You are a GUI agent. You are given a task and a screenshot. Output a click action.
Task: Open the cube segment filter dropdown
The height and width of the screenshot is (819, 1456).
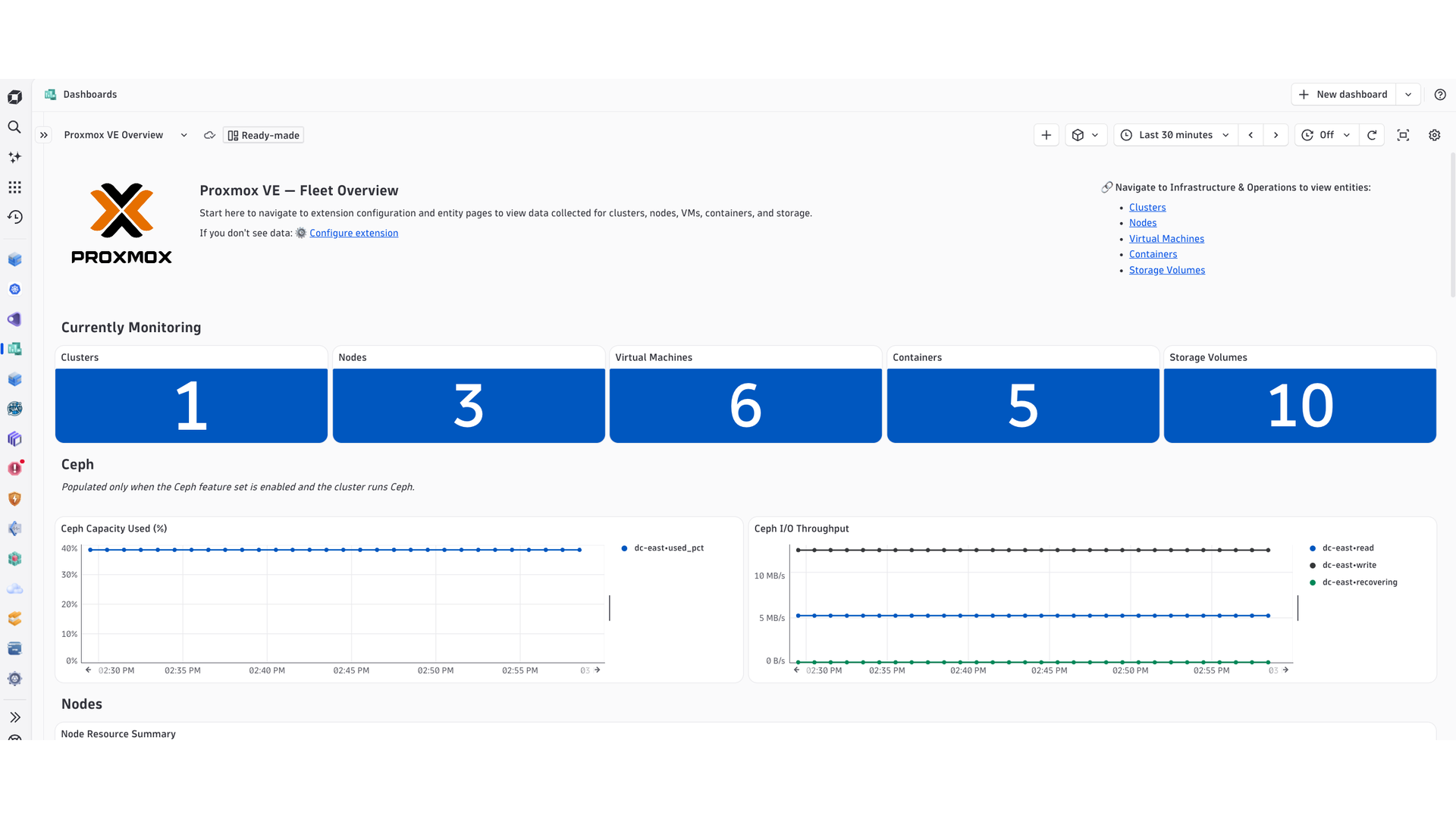tap(1086, 135)
